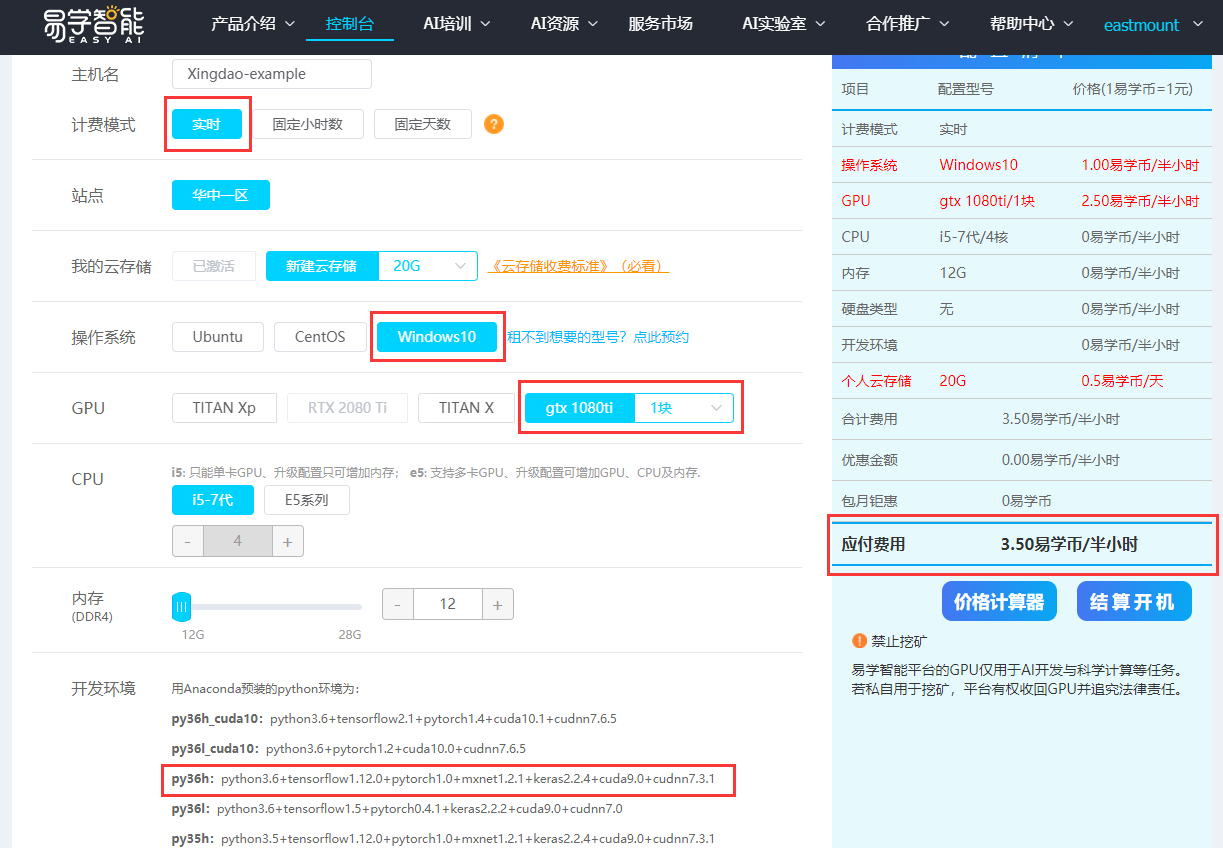Pick Ubuntu operating system
Image resolution: width=1223 pixels, height=848 pixels.
click(218, 337)
